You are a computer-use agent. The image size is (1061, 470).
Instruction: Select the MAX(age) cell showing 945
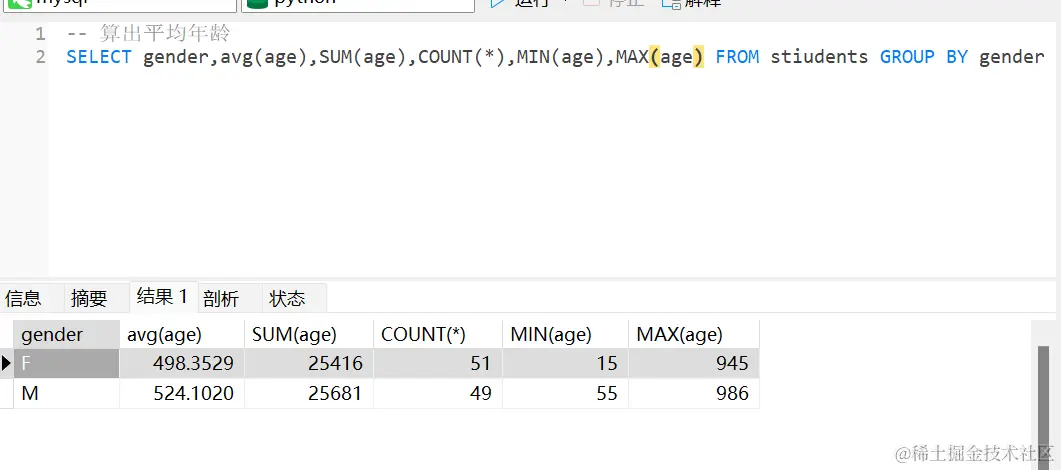click(694, 364)
